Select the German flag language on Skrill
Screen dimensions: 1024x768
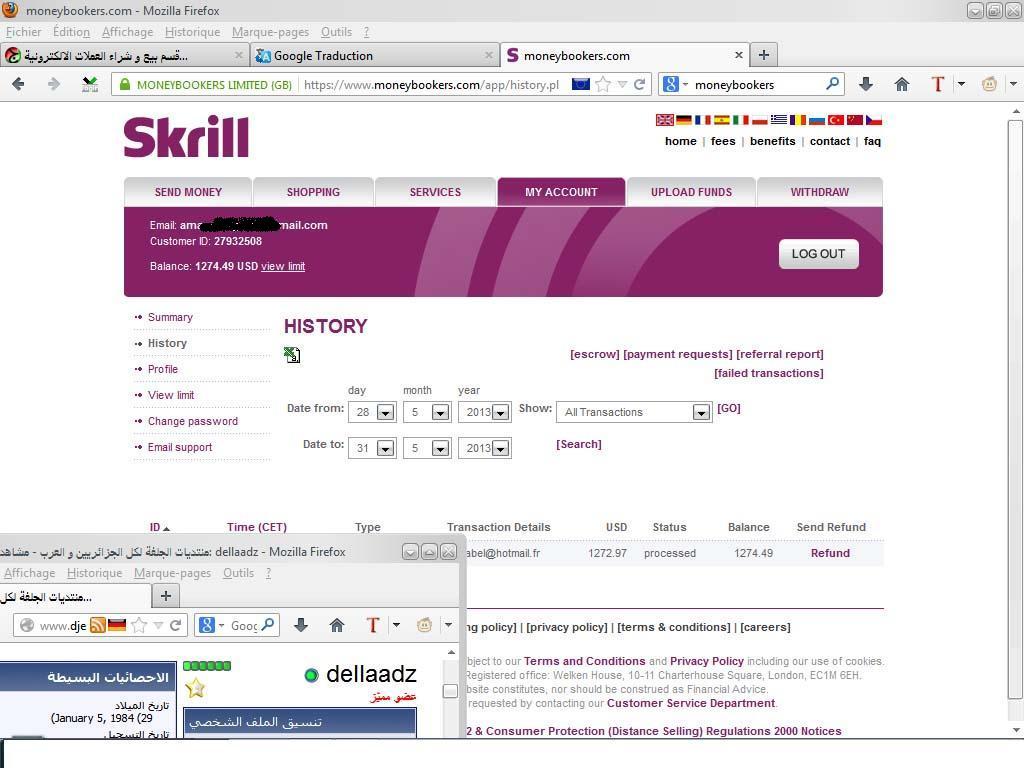coord(684,120)
